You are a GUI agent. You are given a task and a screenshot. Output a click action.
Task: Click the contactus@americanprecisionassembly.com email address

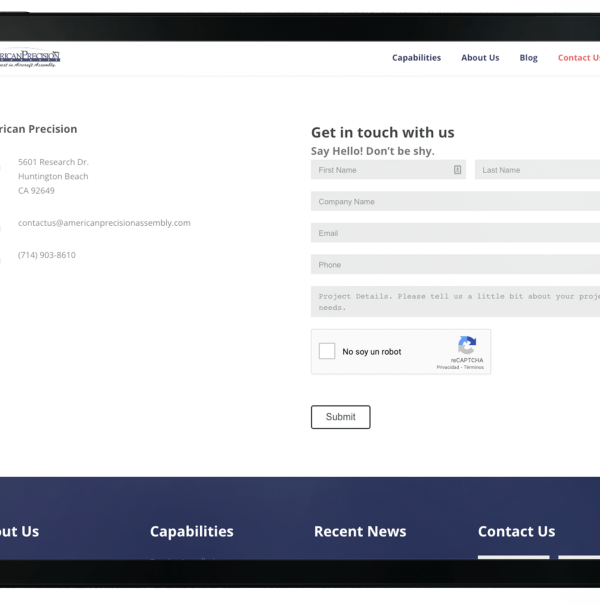click(104, 223)
